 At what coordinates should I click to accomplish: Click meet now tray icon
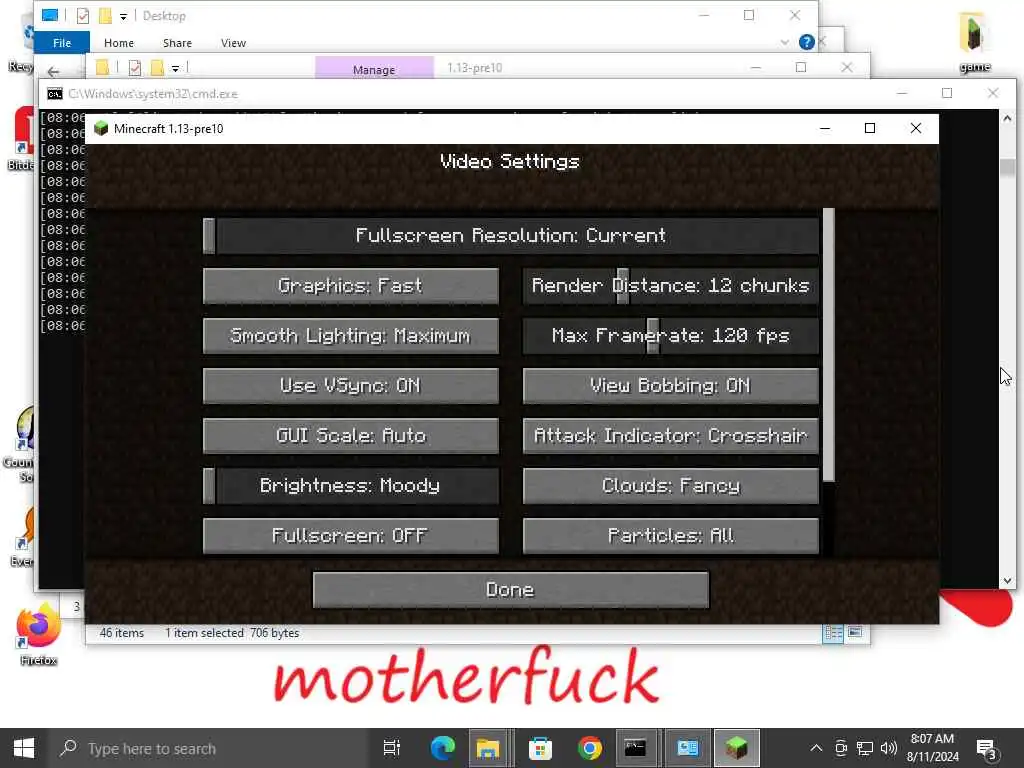pos(840,748)
